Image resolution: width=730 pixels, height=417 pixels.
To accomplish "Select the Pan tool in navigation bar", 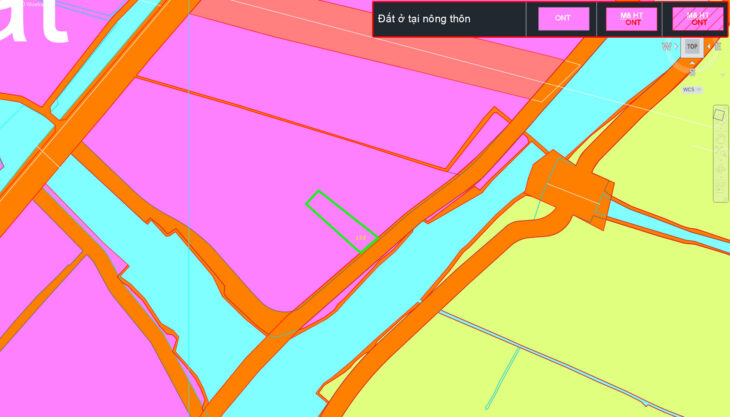I will pos(718,138).
